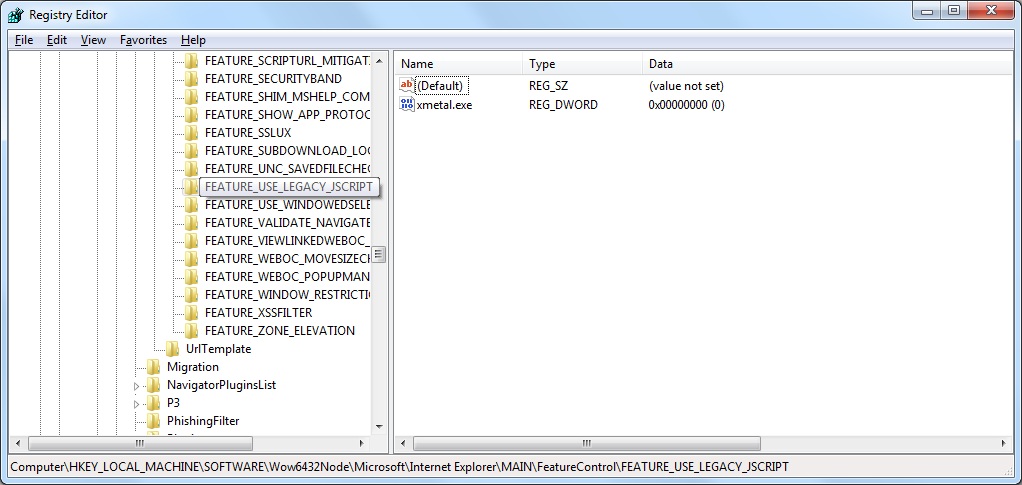Image resolution: width=1022 pixels, height=485 pixels.
Task: Click the FEATURE_USE_LEGACY_JSCRIPT folder icon
Action: tap(191, 186)
